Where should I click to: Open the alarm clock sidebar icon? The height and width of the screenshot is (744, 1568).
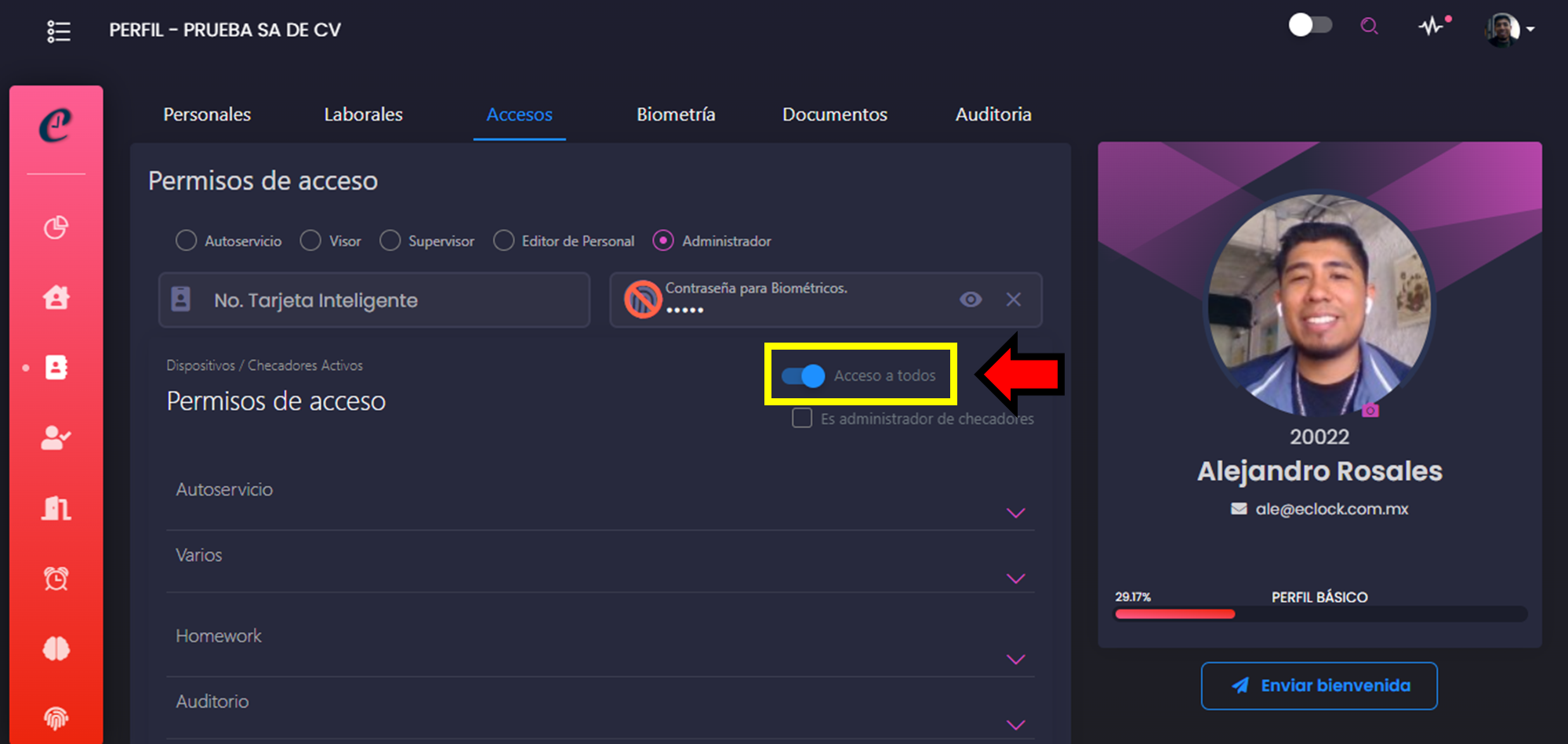pos(56,579)
